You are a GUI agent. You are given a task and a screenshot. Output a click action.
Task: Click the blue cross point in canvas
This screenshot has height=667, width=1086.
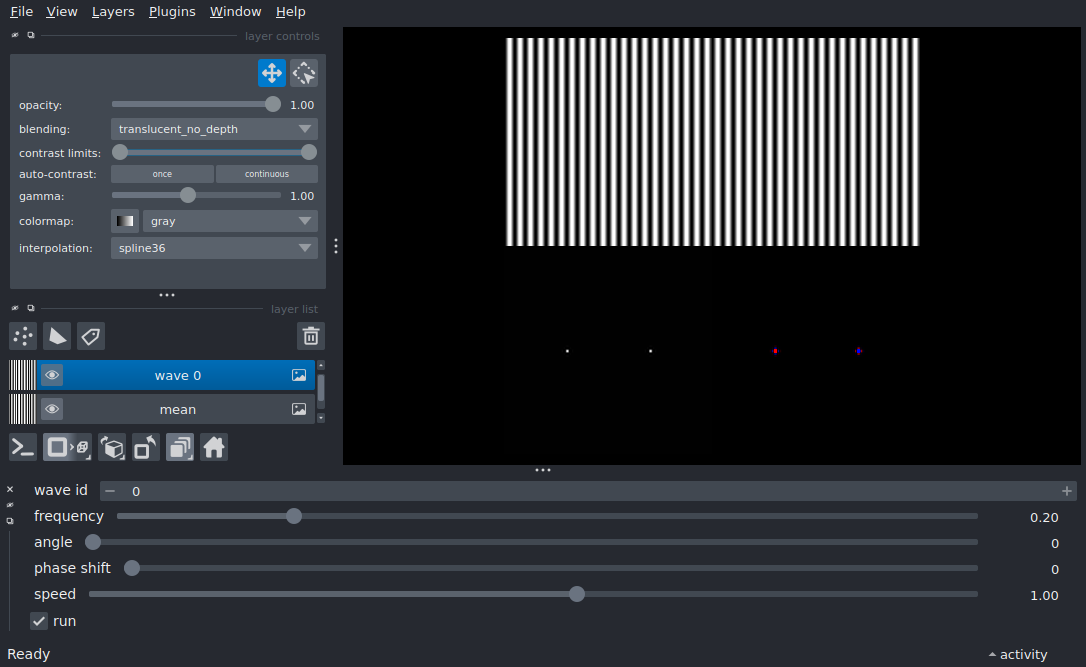coord(858,351)
